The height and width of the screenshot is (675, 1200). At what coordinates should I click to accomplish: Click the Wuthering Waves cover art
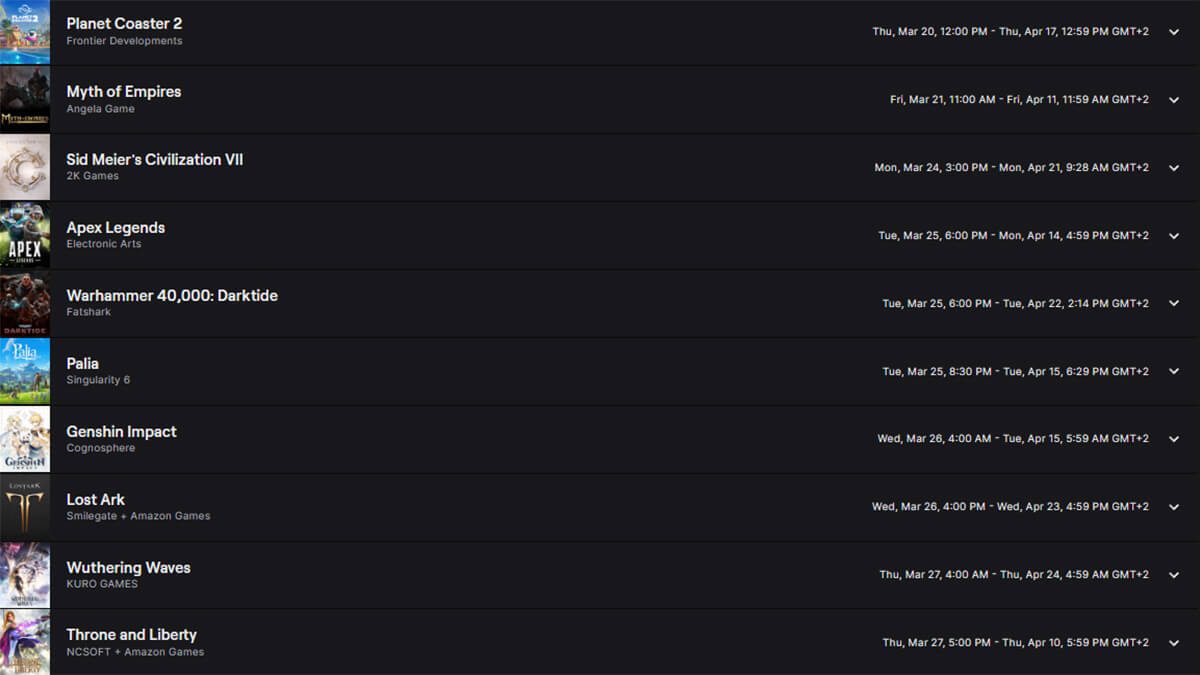pyautogui.click(x=25, y=575)
